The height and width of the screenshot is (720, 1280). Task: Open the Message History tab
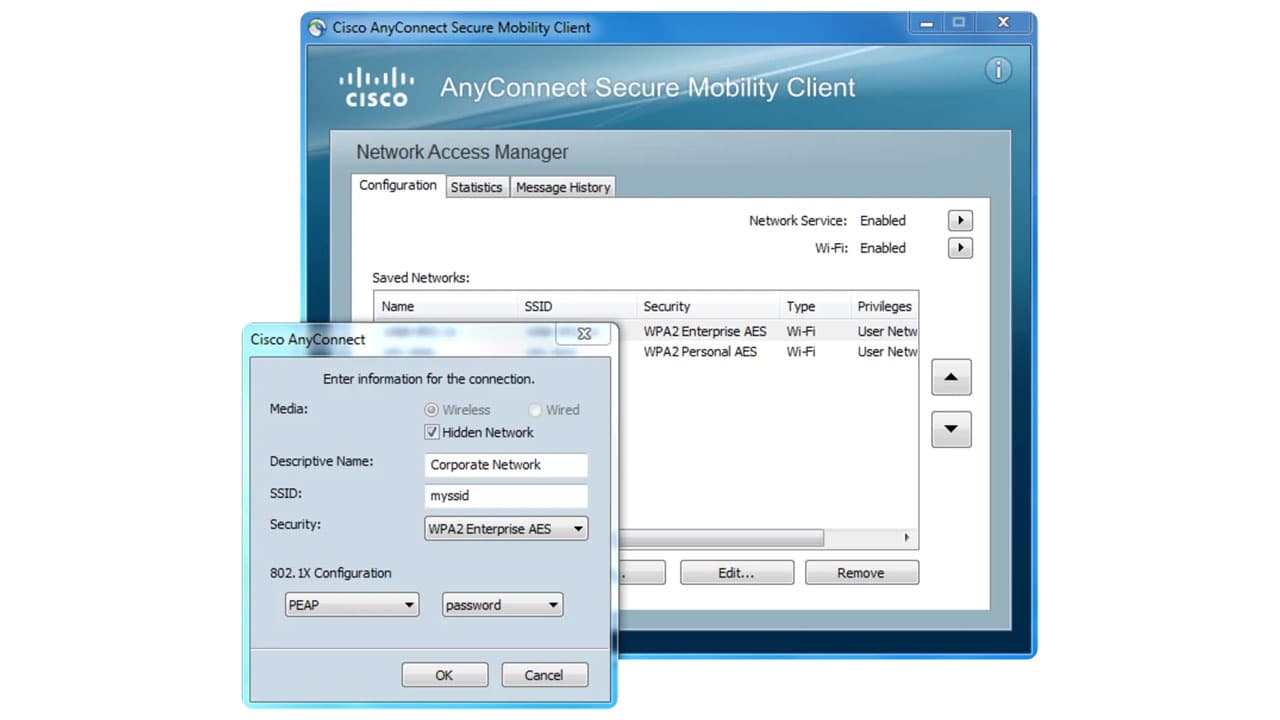562,187
